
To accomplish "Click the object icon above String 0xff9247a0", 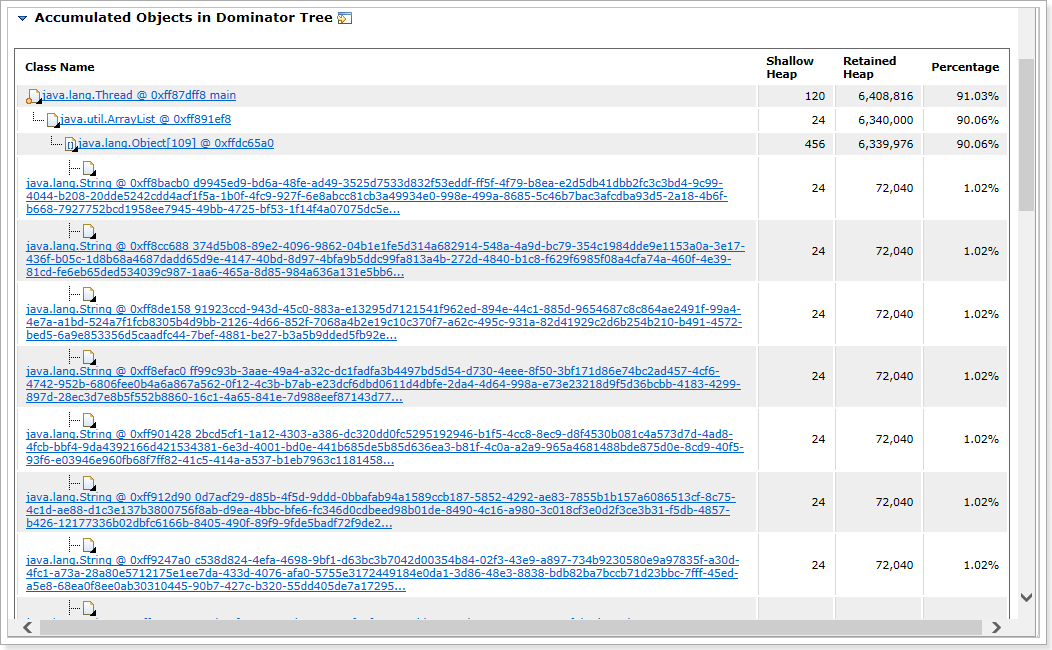I will 89,546.
